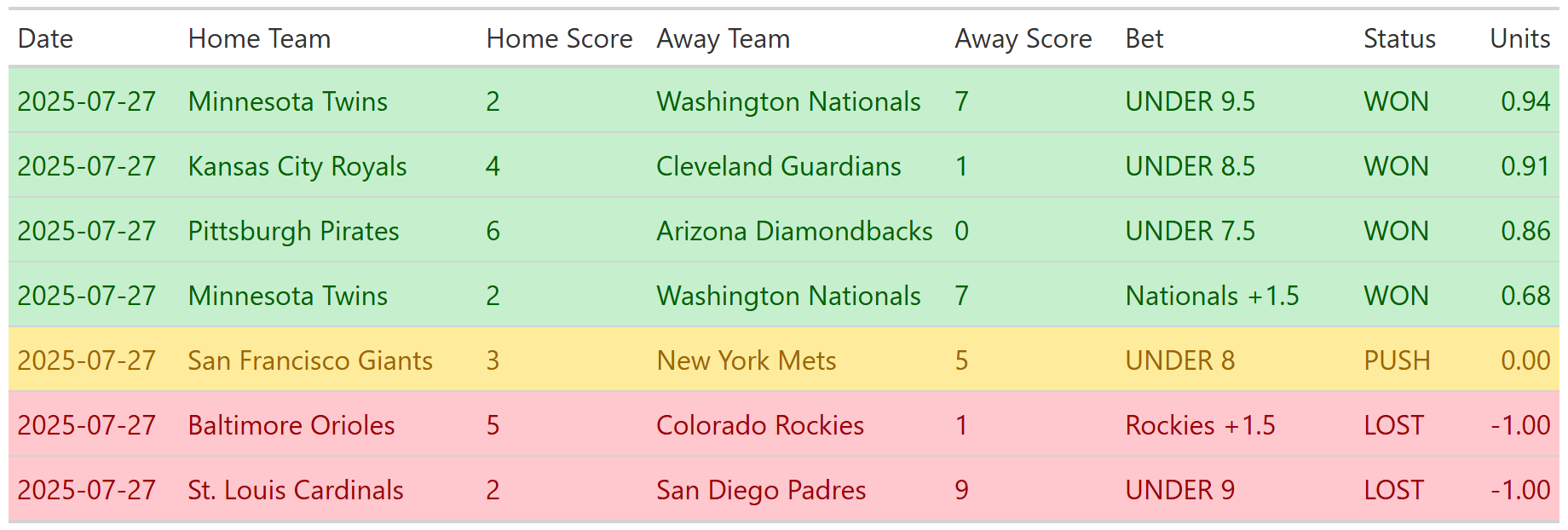The height and width of the screenshot is (530, 1568).
Task: Sort by the Status column header
Action: click(x=1399, y=38)
